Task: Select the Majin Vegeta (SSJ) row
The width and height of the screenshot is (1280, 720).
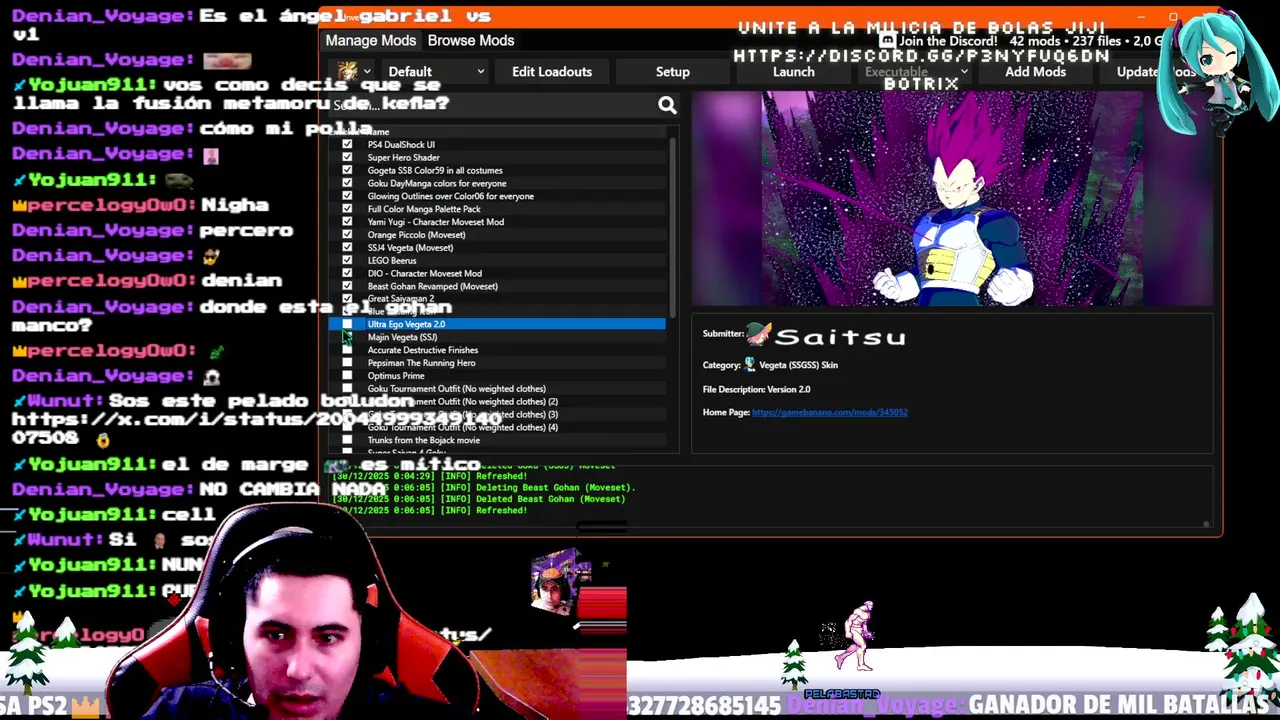Action: [496, 338]
